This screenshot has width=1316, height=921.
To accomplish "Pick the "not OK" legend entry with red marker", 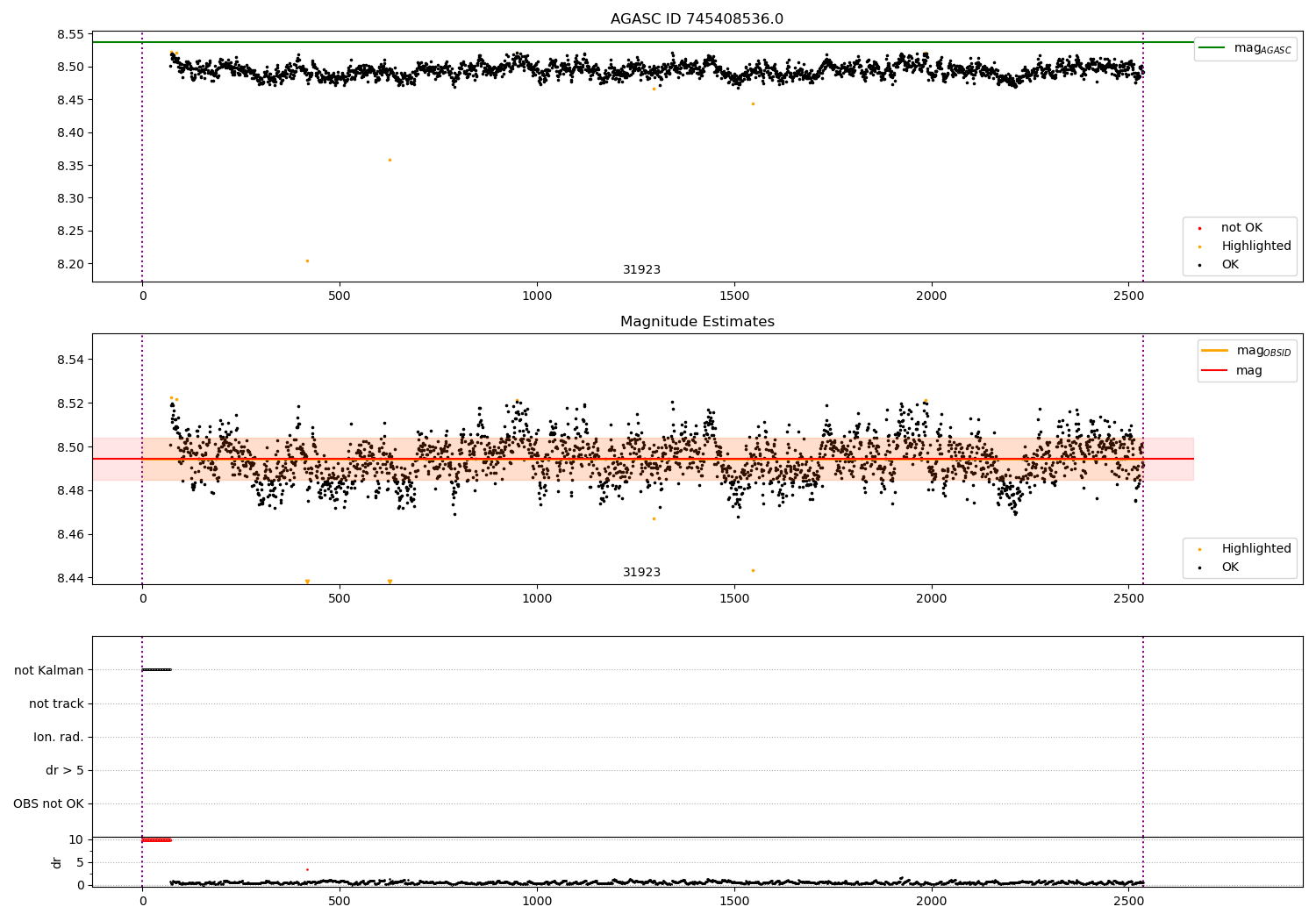I will pyautogui.click(x=1241, y=228).
